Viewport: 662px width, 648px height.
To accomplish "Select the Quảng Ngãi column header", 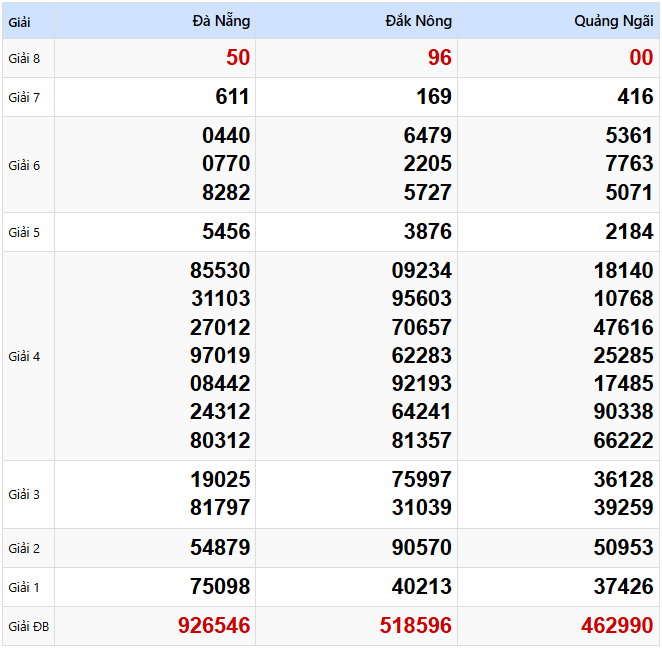I will click(613, 21).
